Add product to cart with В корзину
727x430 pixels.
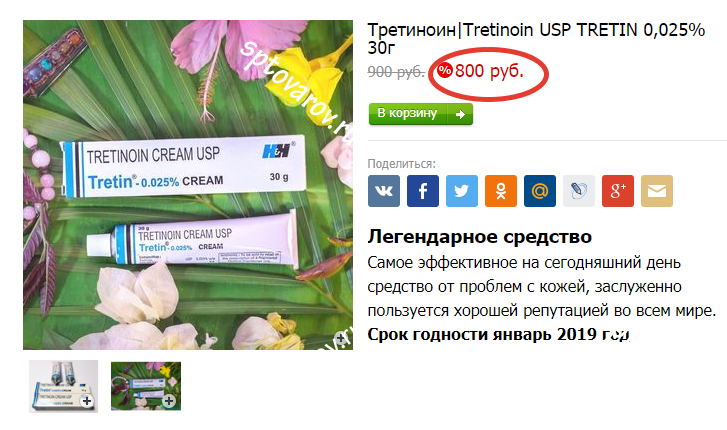tap(421, 114)
